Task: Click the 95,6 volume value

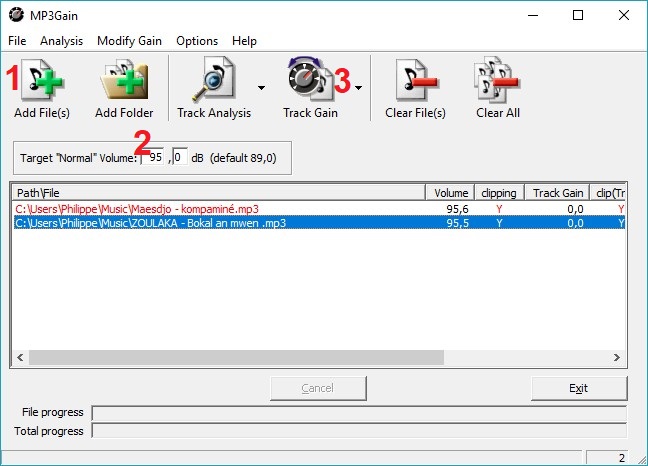Action: point(457,209)
